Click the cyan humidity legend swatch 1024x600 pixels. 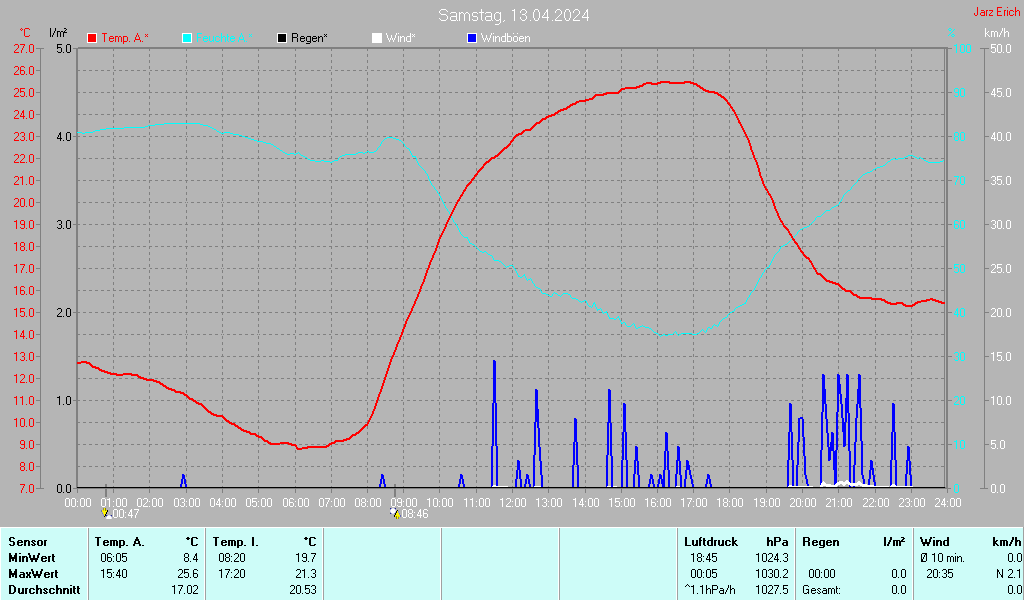click(x=187, y=38)
